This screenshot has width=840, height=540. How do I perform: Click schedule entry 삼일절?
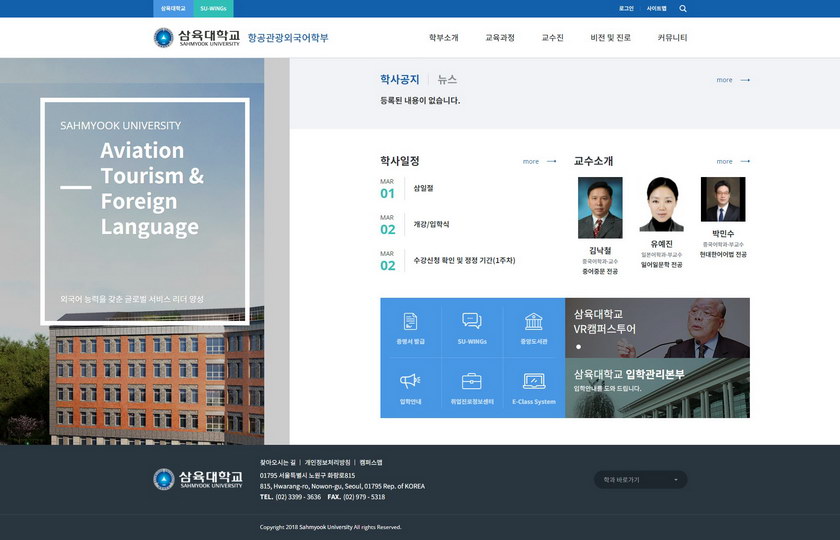pos(423,188)
